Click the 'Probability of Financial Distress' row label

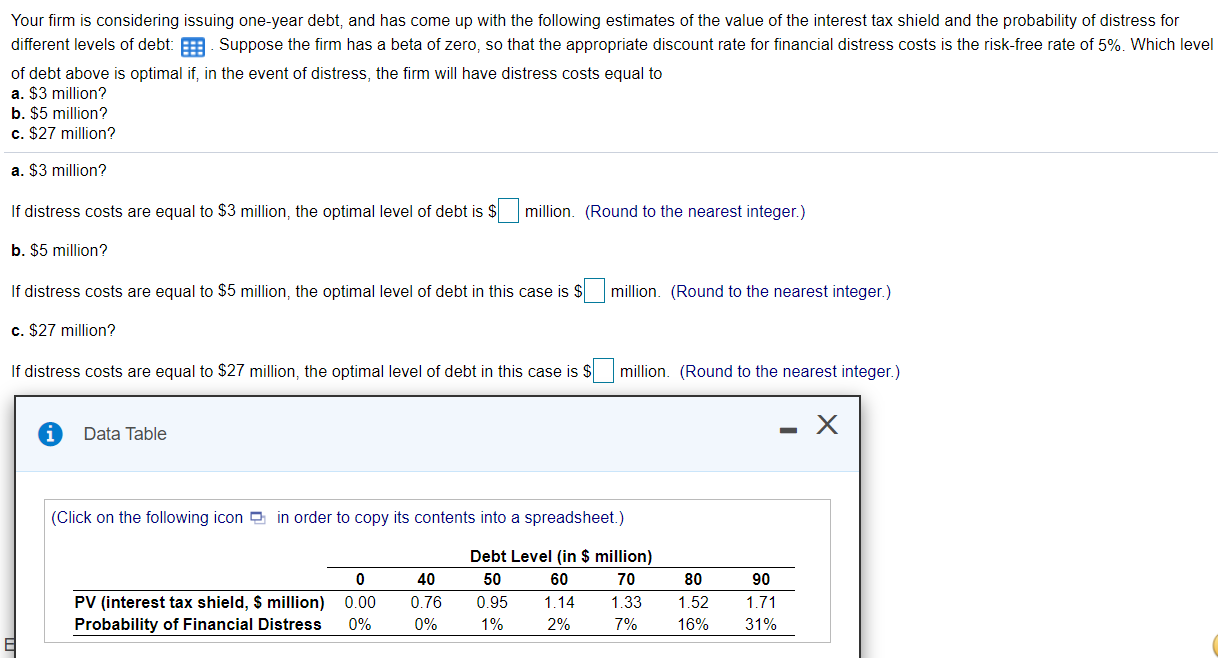(x=198, y=624)
